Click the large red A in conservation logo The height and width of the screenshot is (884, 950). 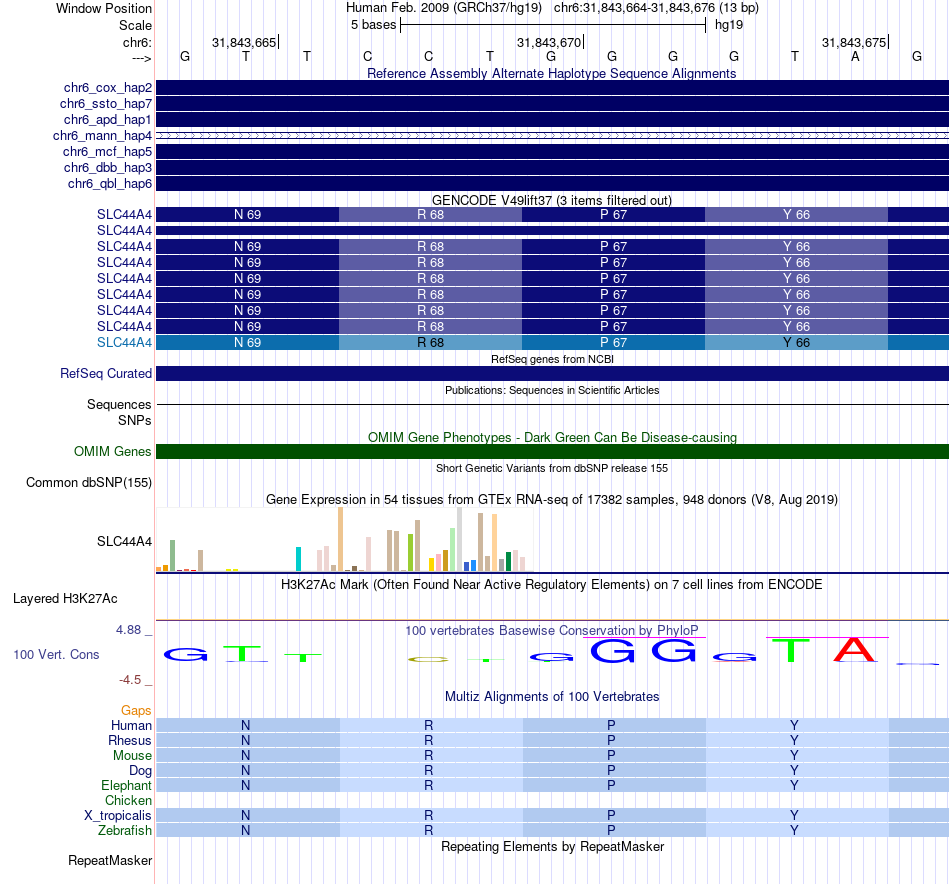(x=854, y=650)
